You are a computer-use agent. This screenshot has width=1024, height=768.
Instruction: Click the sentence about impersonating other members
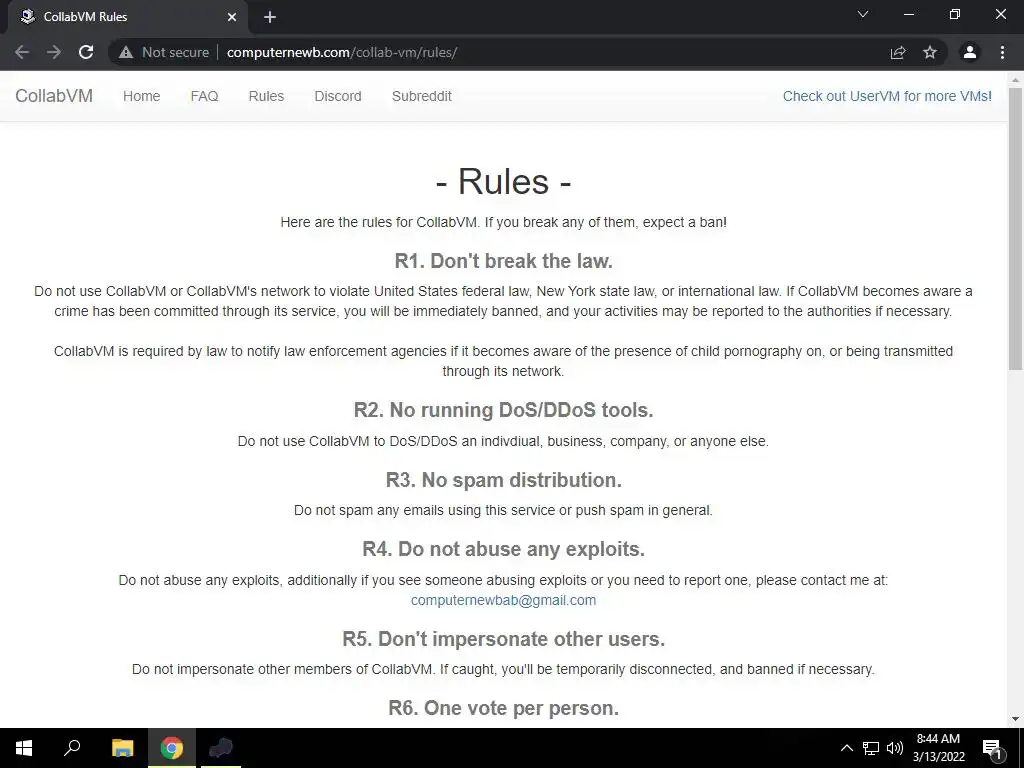[x=504, y=669]
